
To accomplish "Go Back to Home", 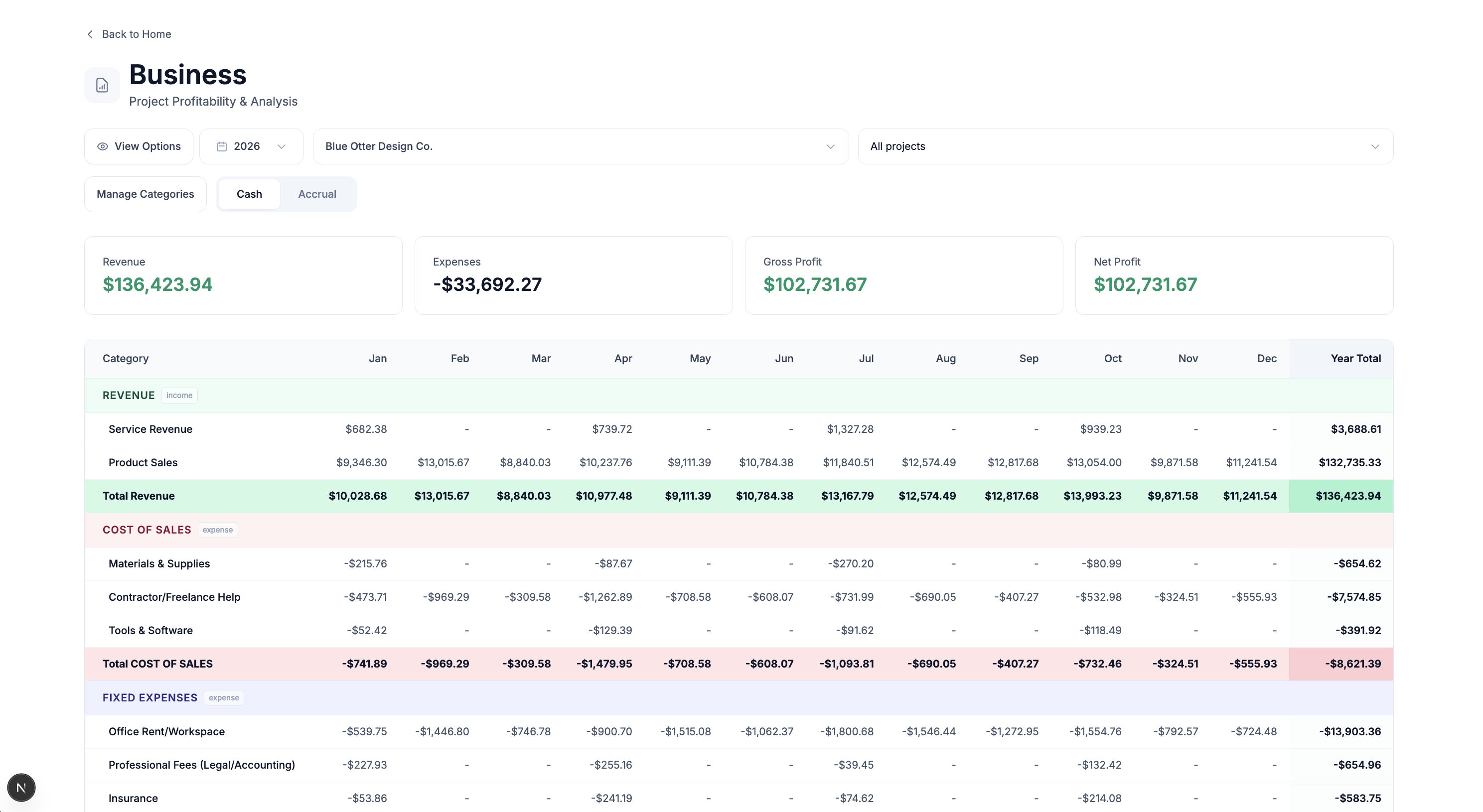I will (136, 34).
